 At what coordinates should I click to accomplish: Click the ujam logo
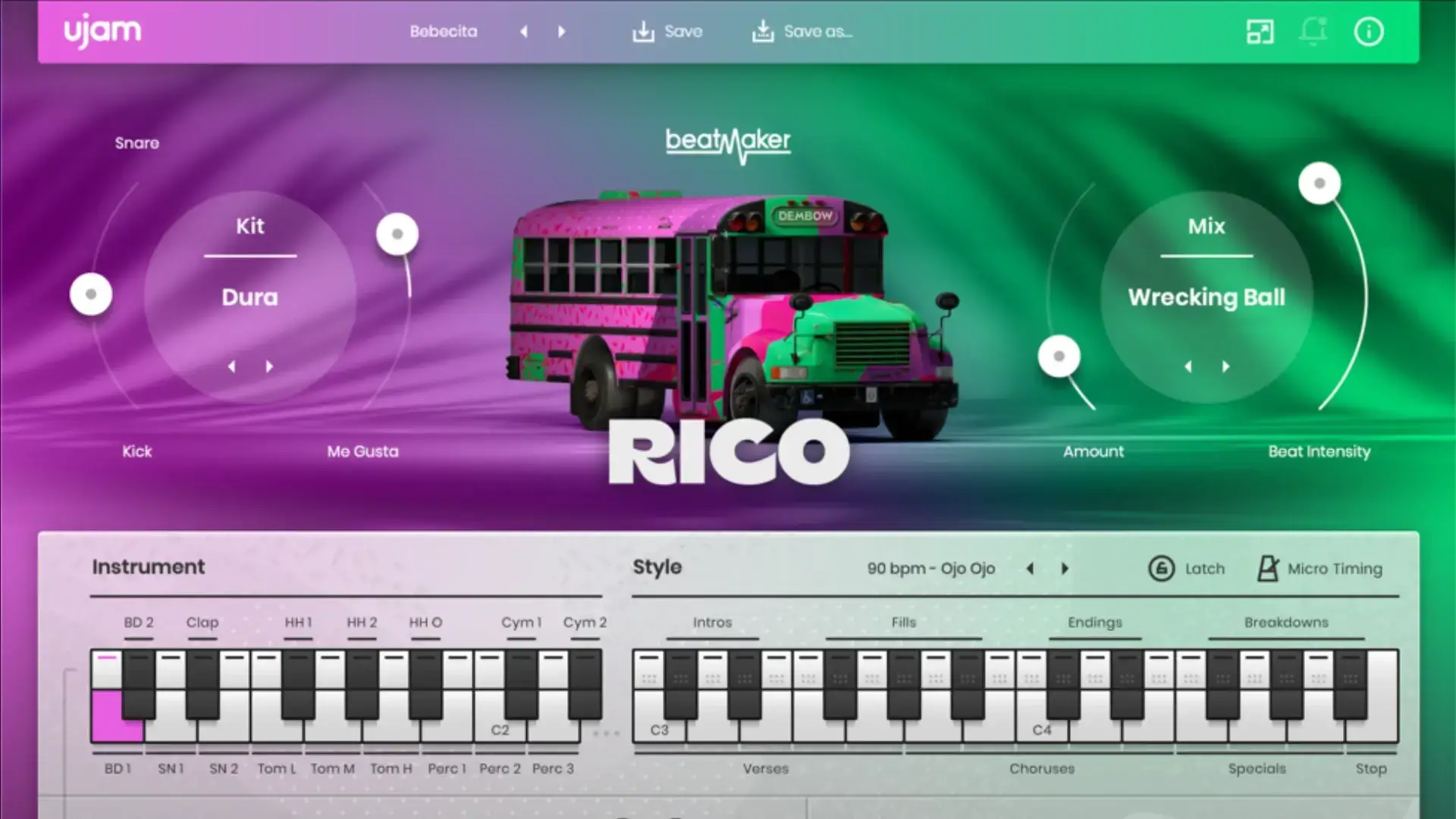point(102,30)
